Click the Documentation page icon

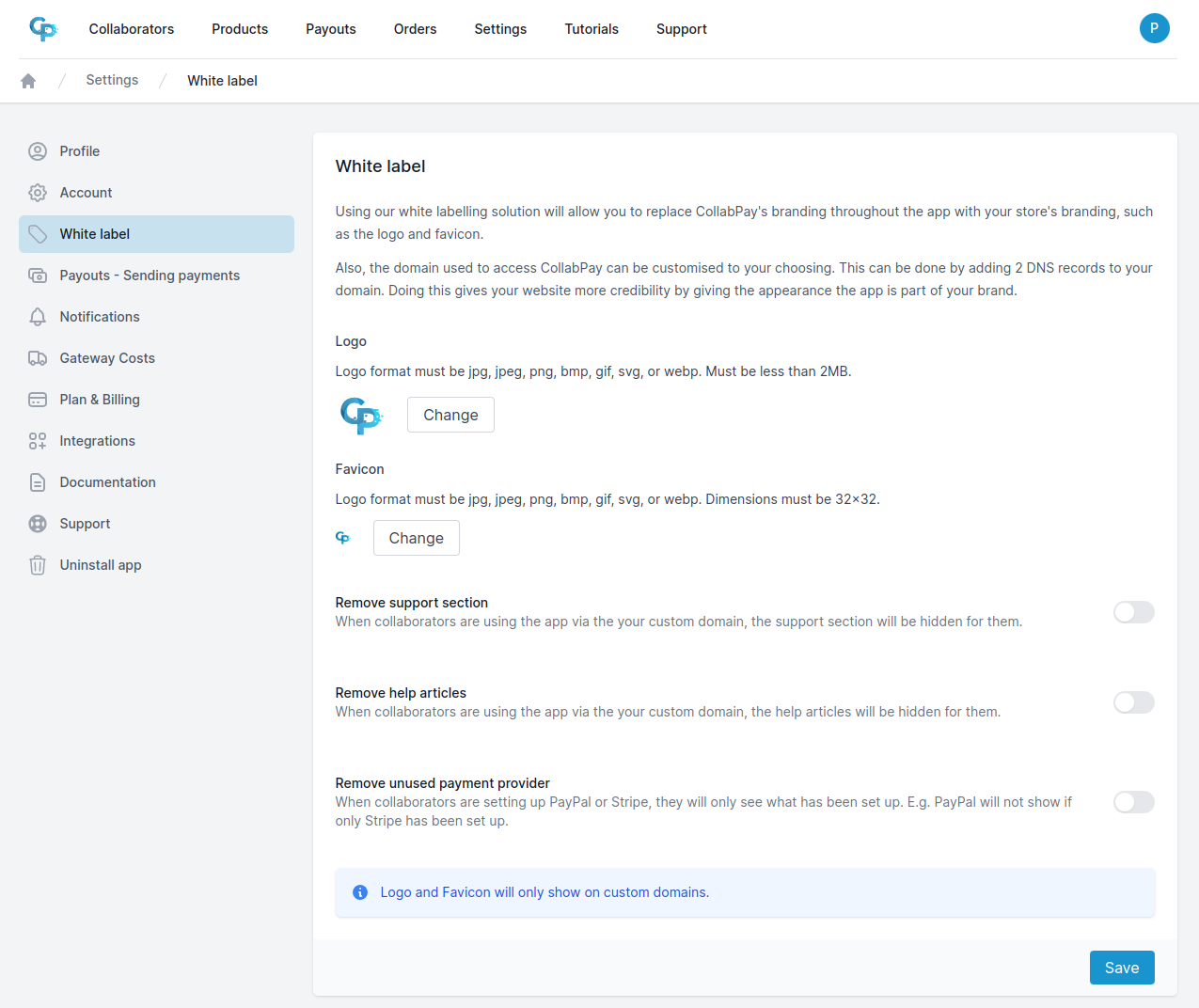pos(38,482)
